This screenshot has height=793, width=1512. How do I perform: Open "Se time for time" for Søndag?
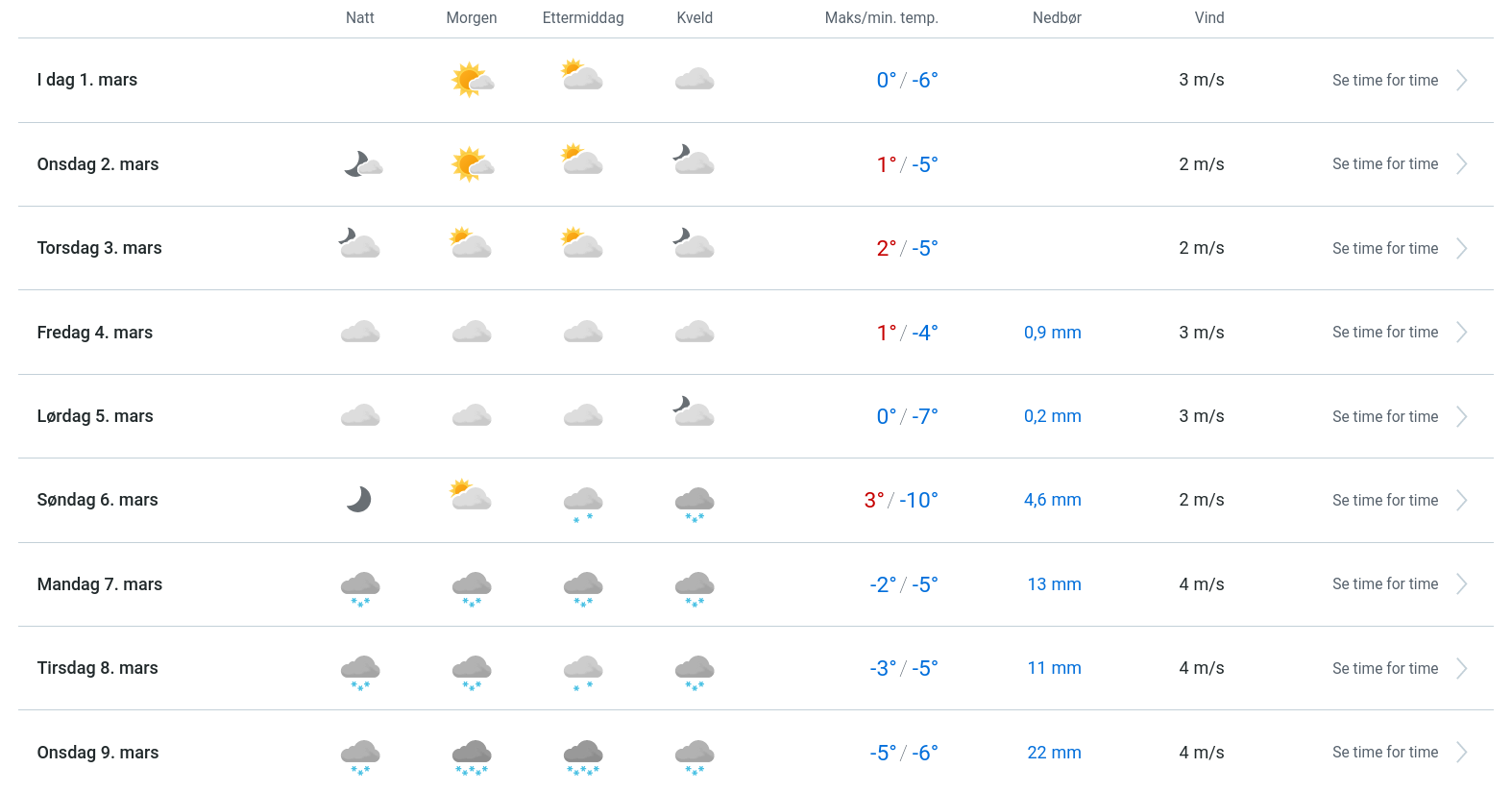click(x=1385, y=501)
